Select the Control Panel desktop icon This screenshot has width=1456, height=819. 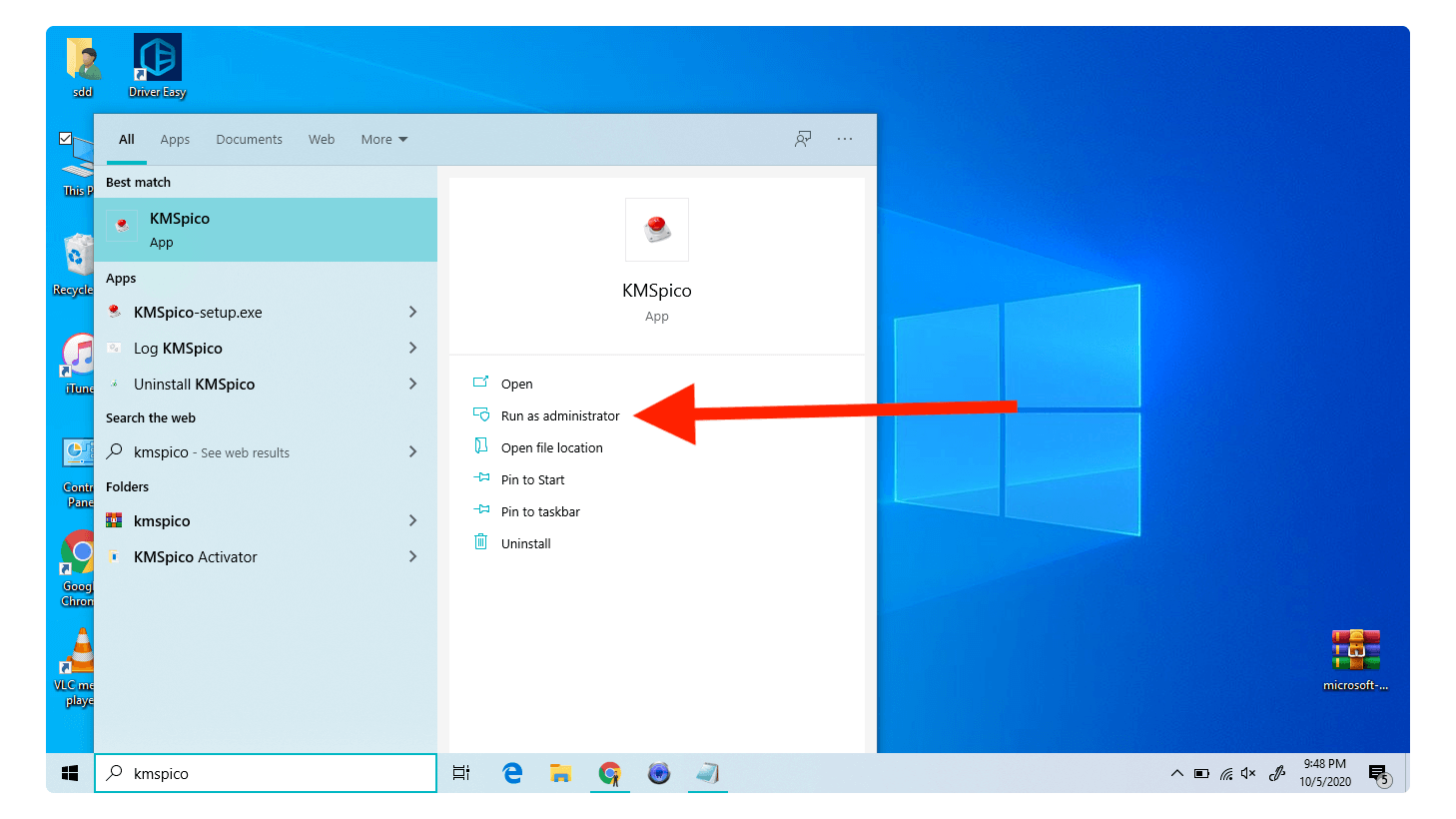77,472
